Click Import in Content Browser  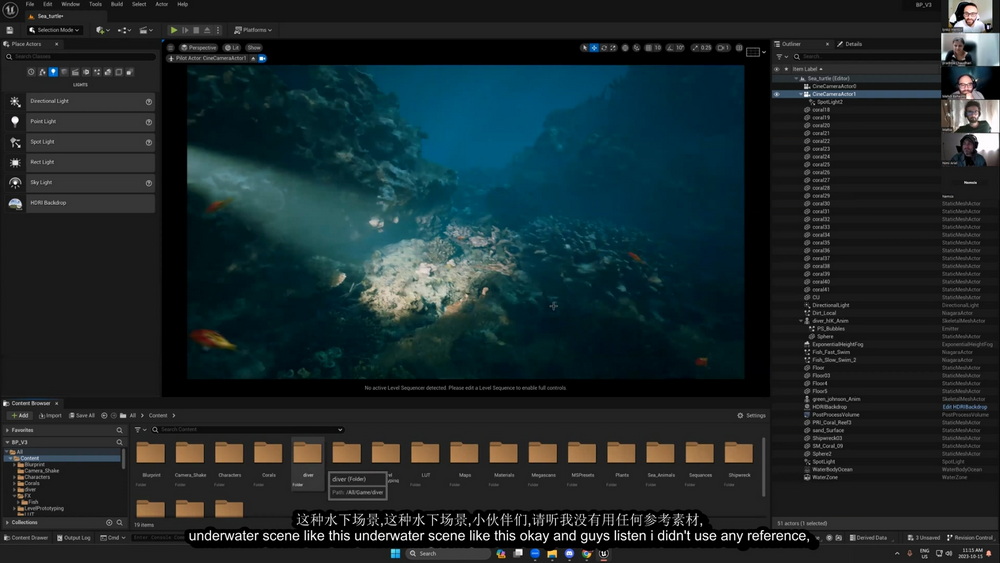[x=50, y=416]
